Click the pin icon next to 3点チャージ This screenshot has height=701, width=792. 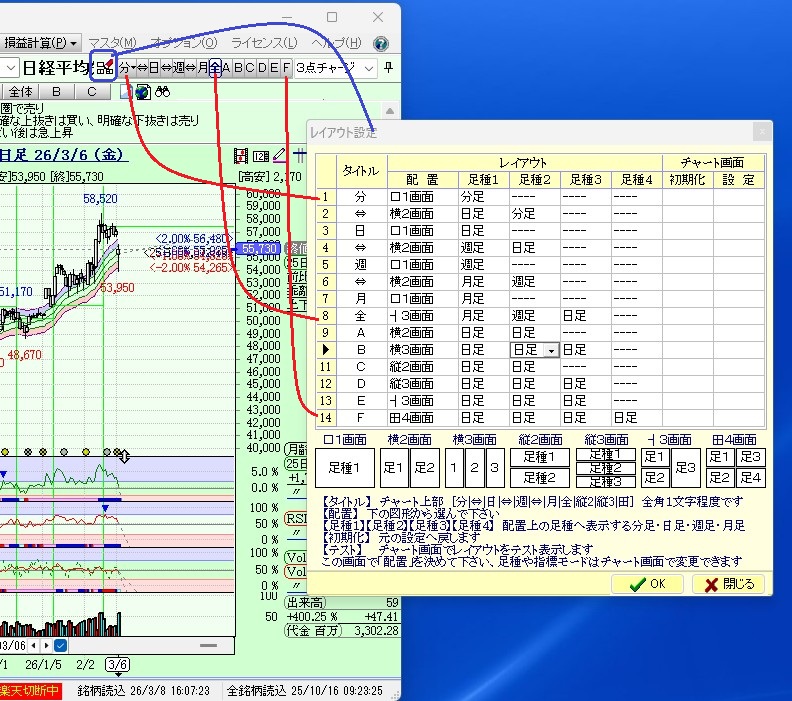point(389,68)
